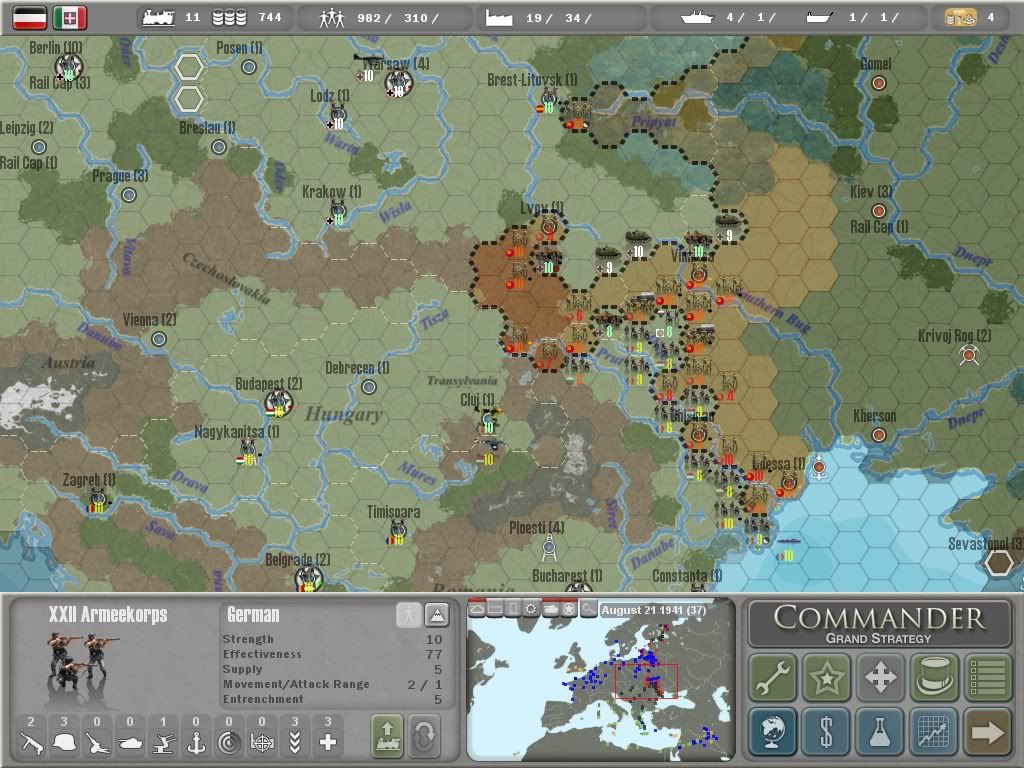
Task: Click the August 21 1941 date label
Action: pyautogui.click(x=654, y=610)
